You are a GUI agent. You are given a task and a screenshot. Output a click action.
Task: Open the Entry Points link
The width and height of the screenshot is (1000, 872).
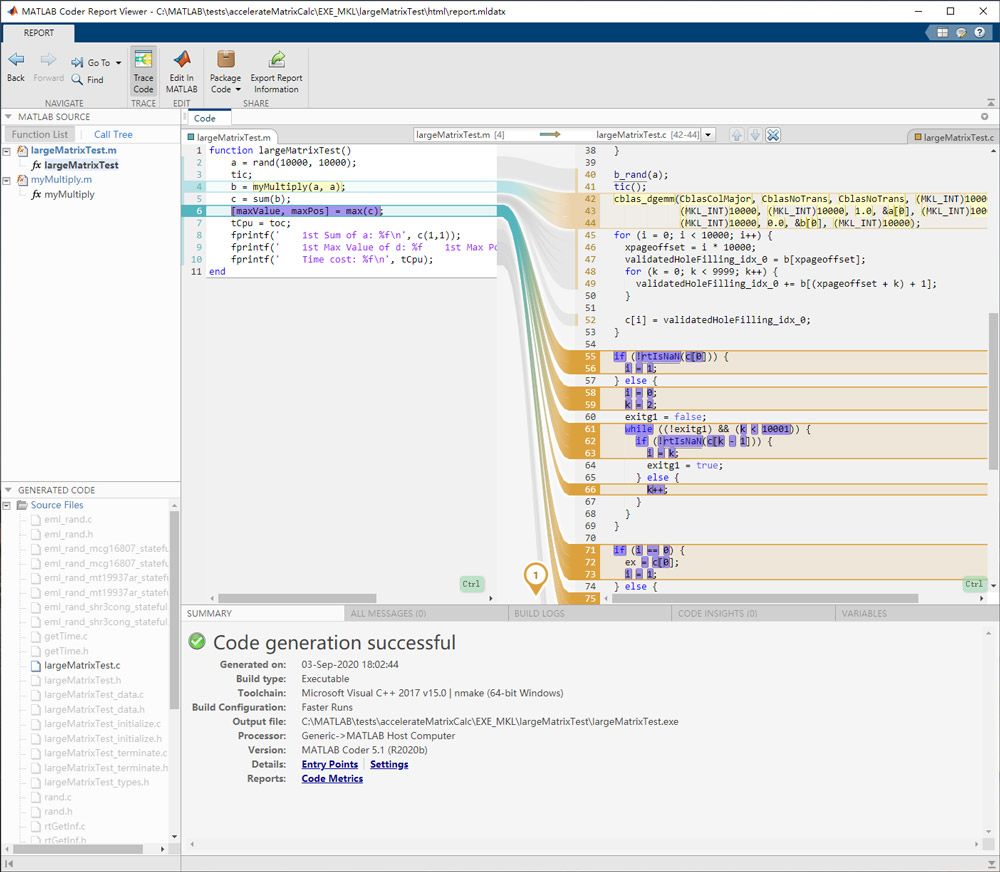(329, 764)
